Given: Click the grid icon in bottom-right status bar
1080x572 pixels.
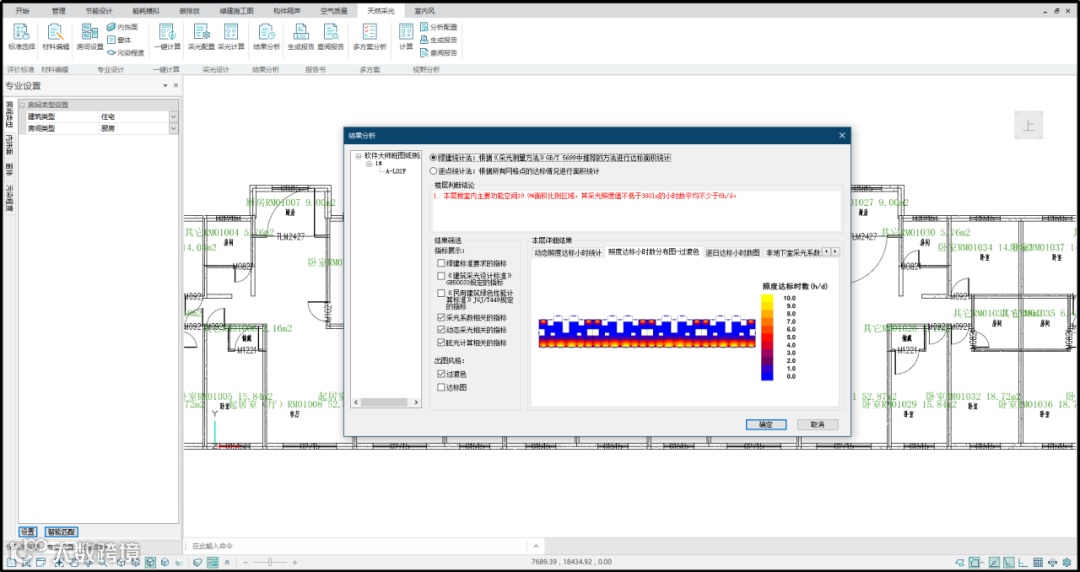Looking at the screenshot, I should pos(1037,562).
